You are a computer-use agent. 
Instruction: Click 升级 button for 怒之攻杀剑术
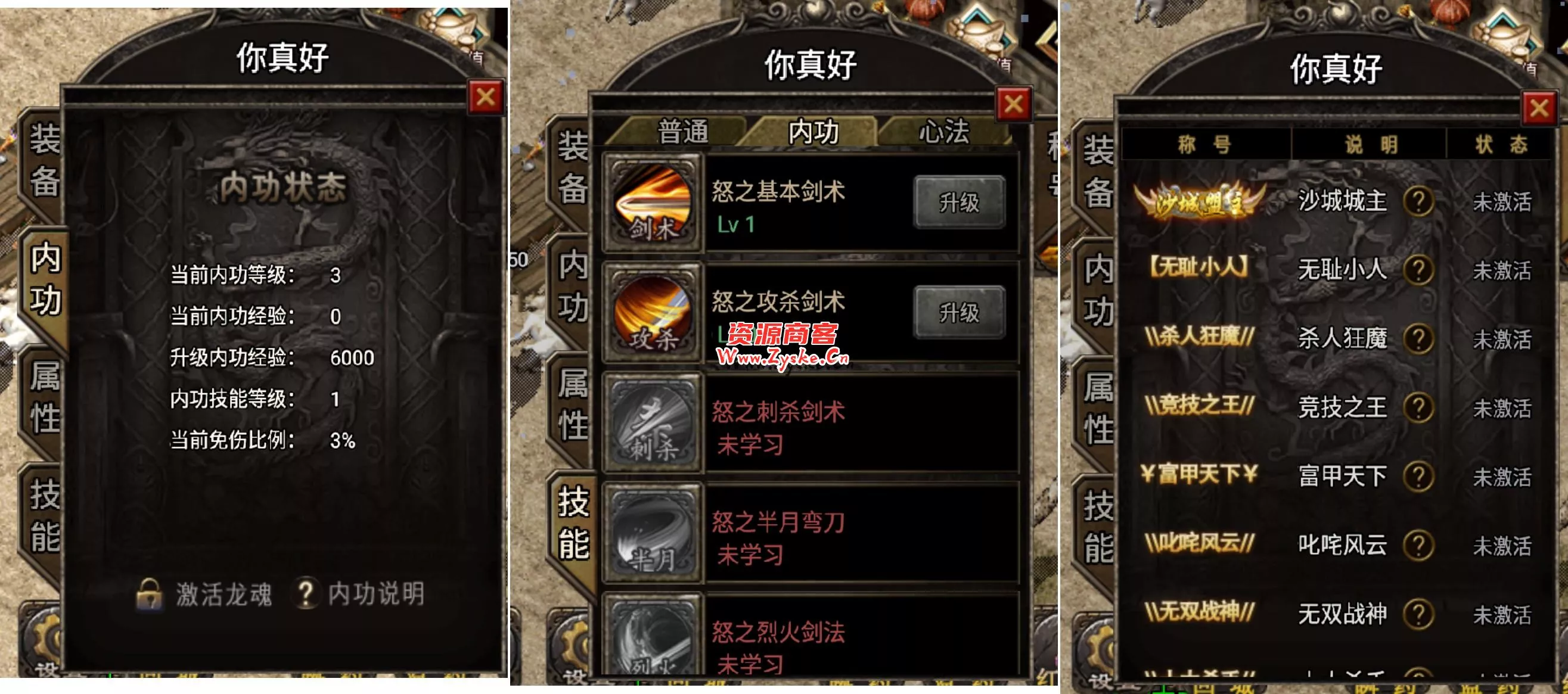click(960, 313)
